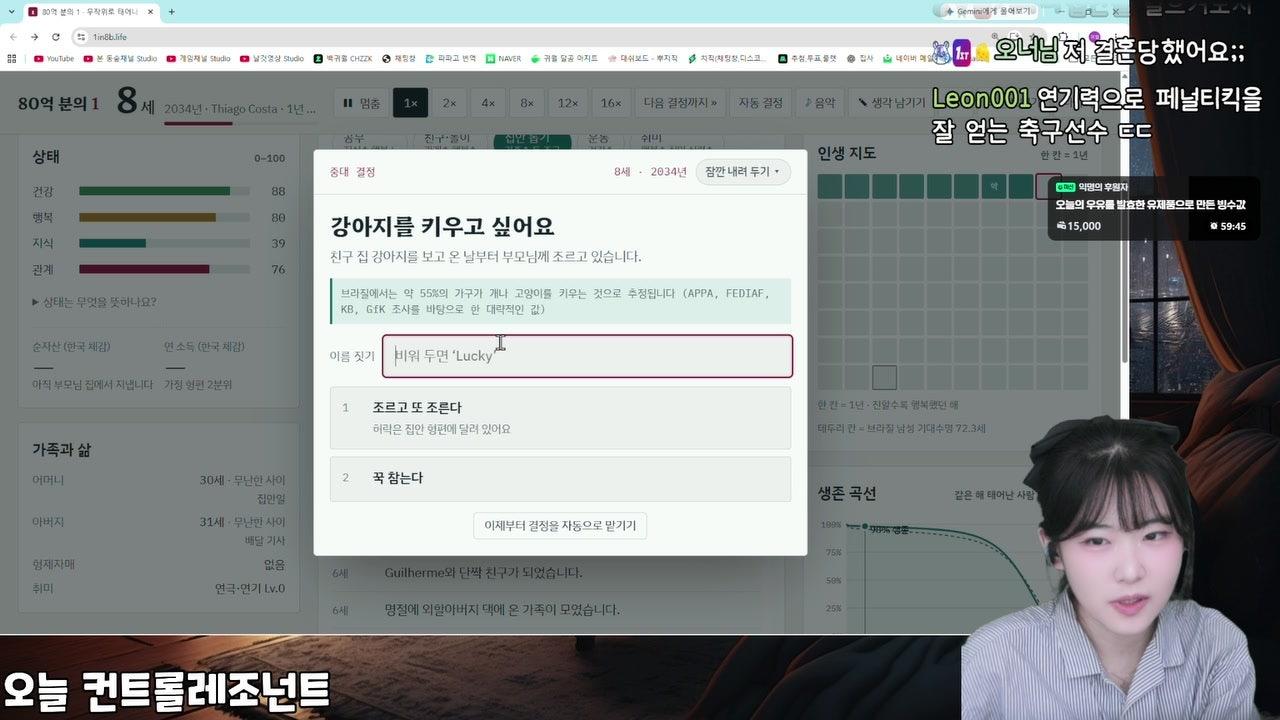
Task: Close the 80억 분의 1 tab
Action: pyautogui.click(x=151, y=12)
